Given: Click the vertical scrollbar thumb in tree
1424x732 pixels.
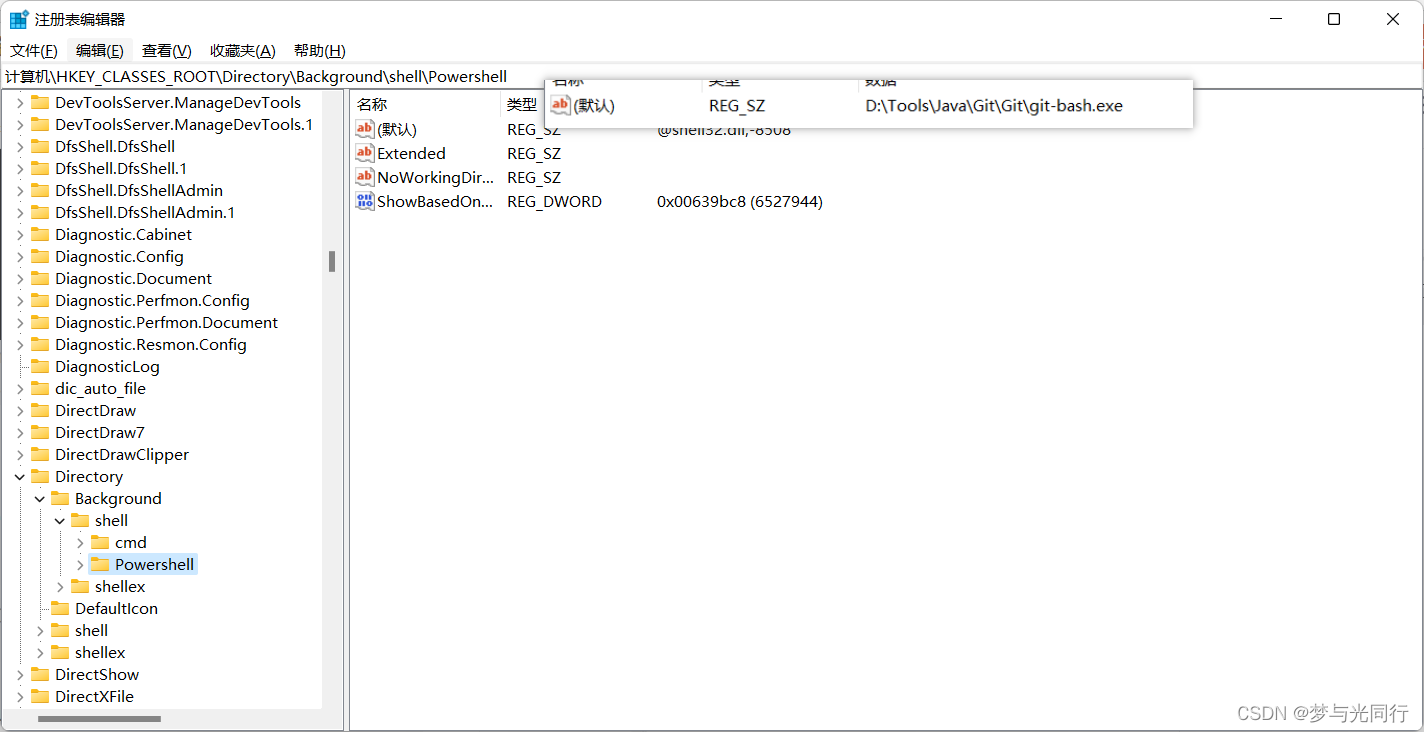Looking at the screenshot, I should pyautogui.click(x=332, y=261).
